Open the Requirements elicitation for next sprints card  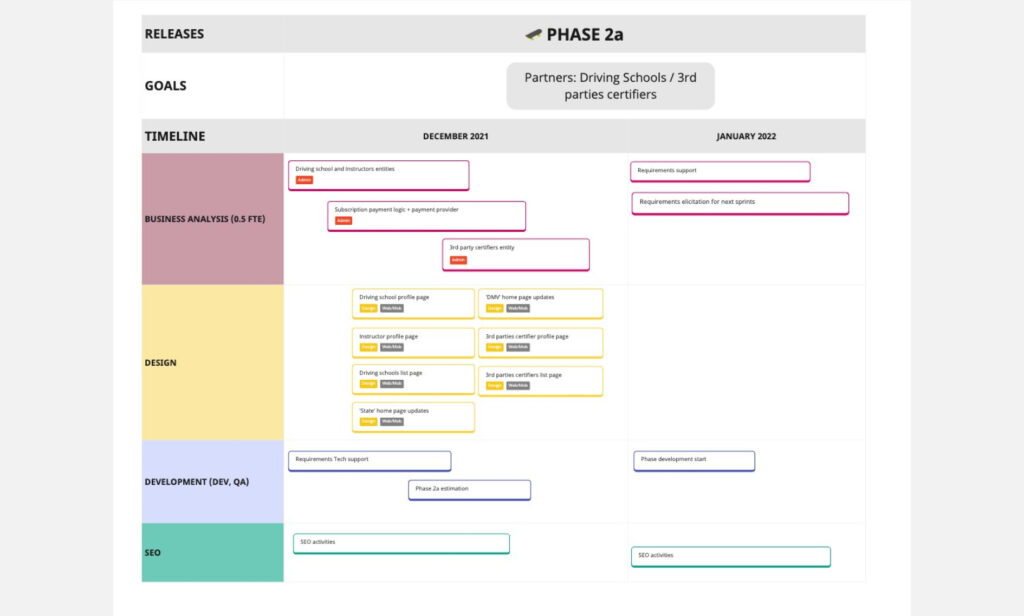740,203
